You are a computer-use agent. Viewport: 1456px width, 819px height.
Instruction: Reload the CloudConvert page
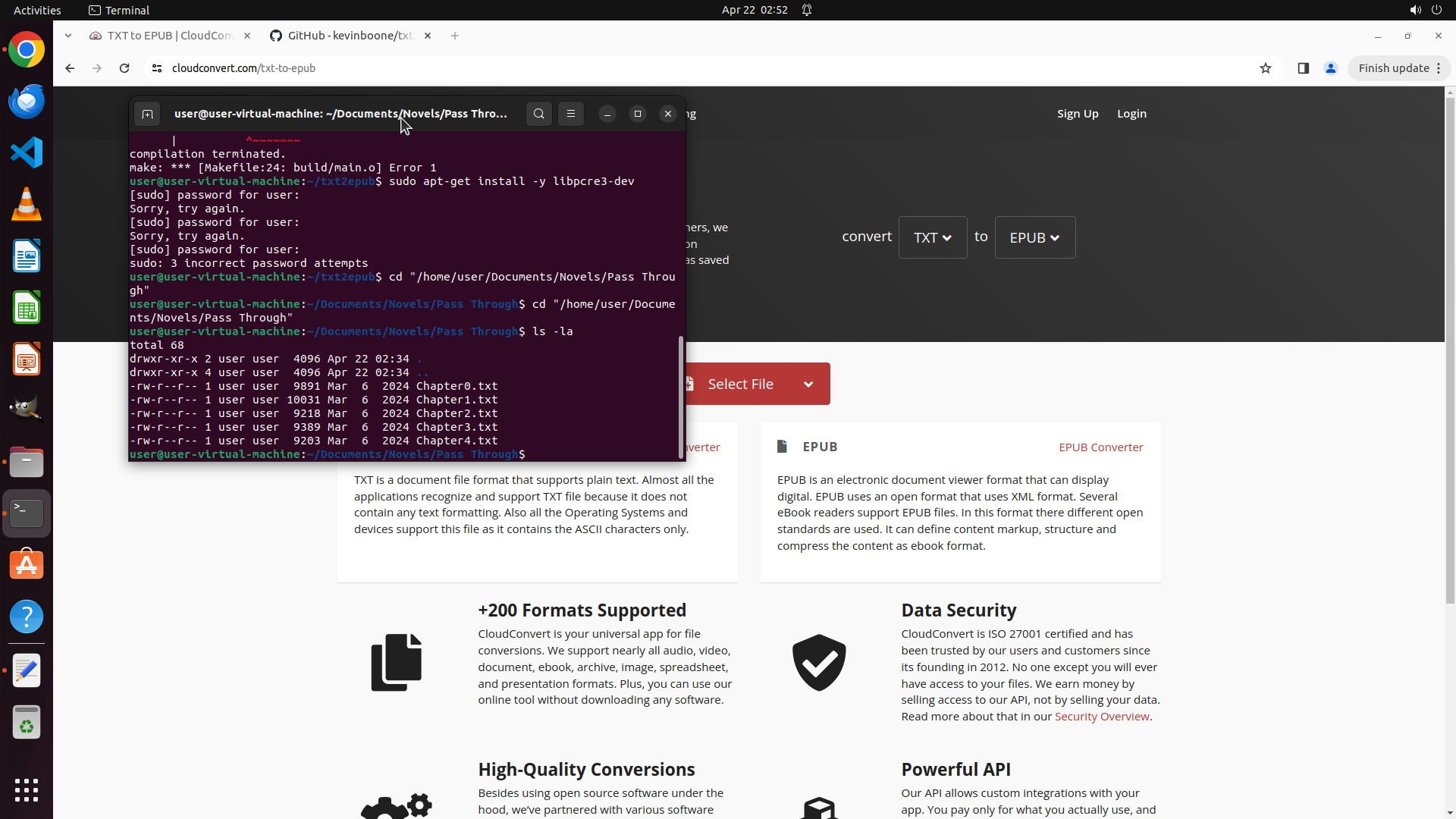tap(124, 68)
